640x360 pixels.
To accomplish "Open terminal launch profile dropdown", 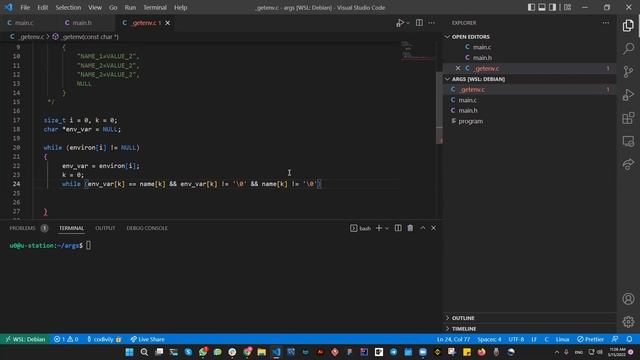I will coord(387,228).
